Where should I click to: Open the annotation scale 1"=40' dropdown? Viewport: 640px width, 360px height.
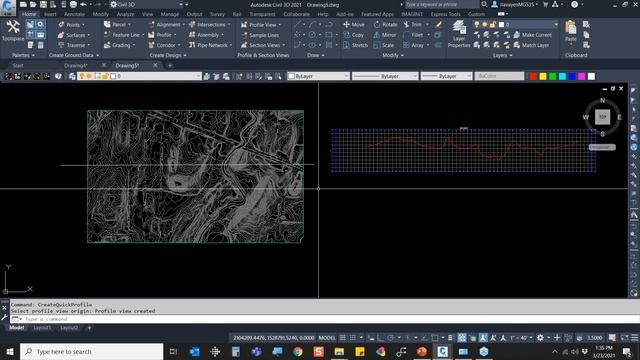click(x=521, y=338)
